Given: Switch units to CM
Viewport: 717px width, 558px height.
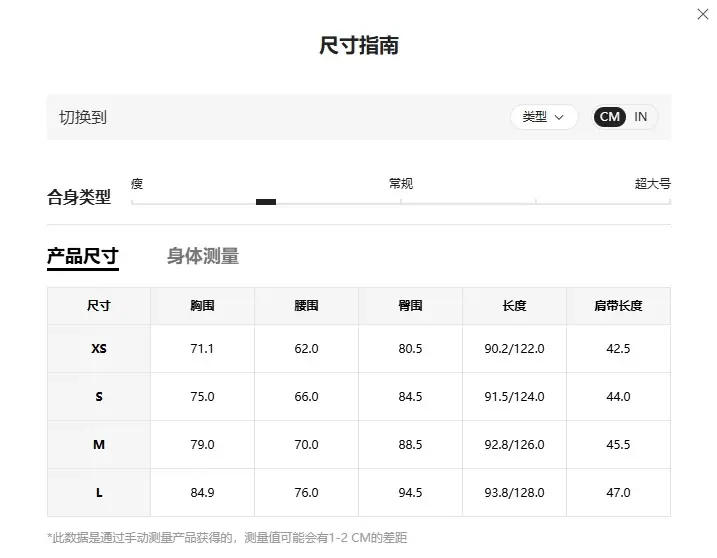Looking at the screenshot, I should click(x=610, y=117).
